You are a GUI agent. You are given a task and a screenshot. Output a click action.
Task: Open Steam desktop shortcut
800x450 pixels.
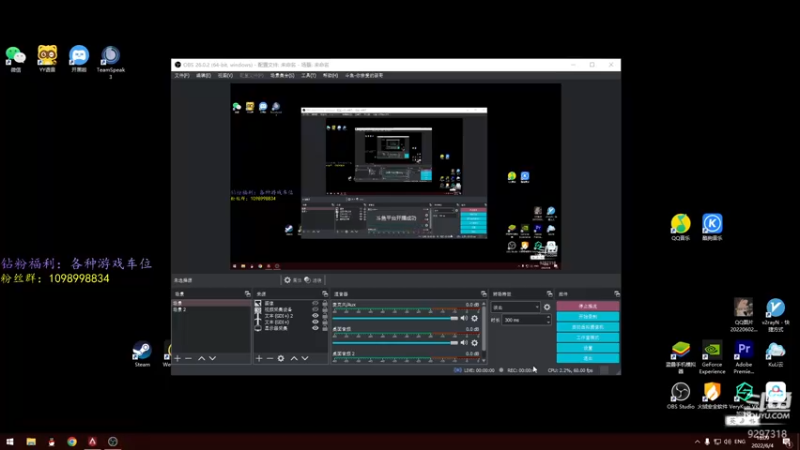[142, 354]
